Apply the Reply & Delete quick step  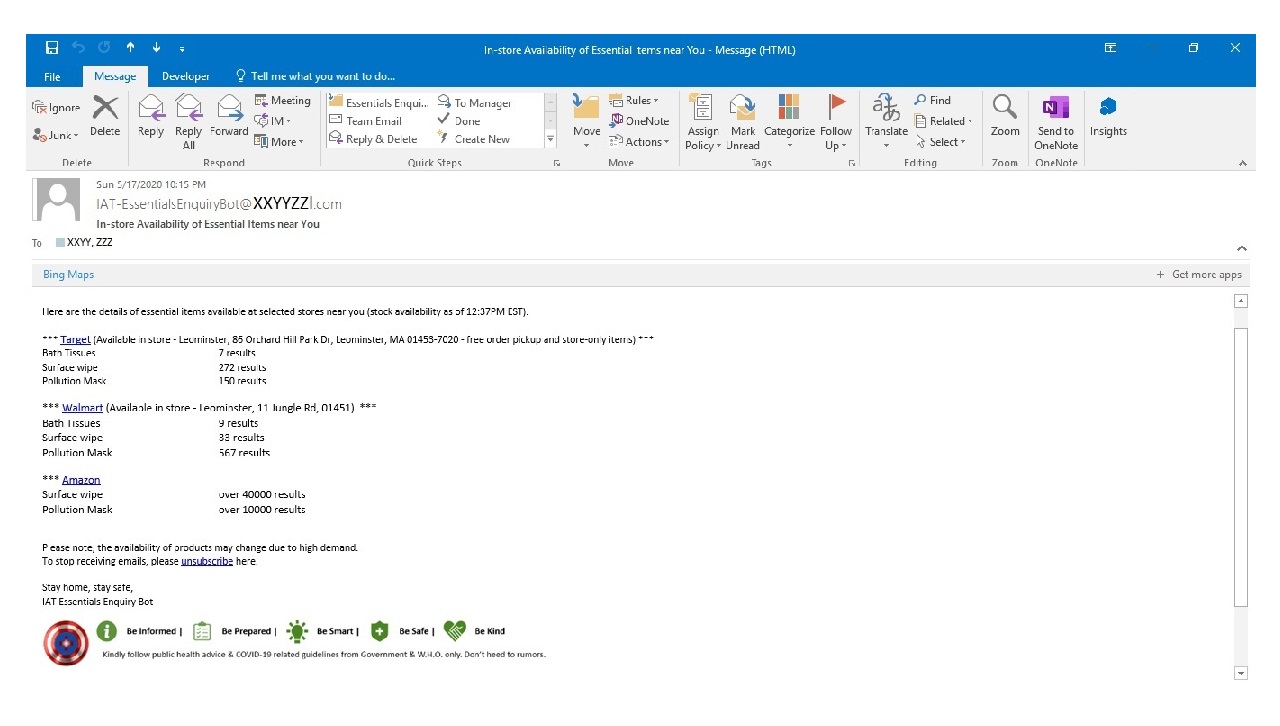point(374,139)
